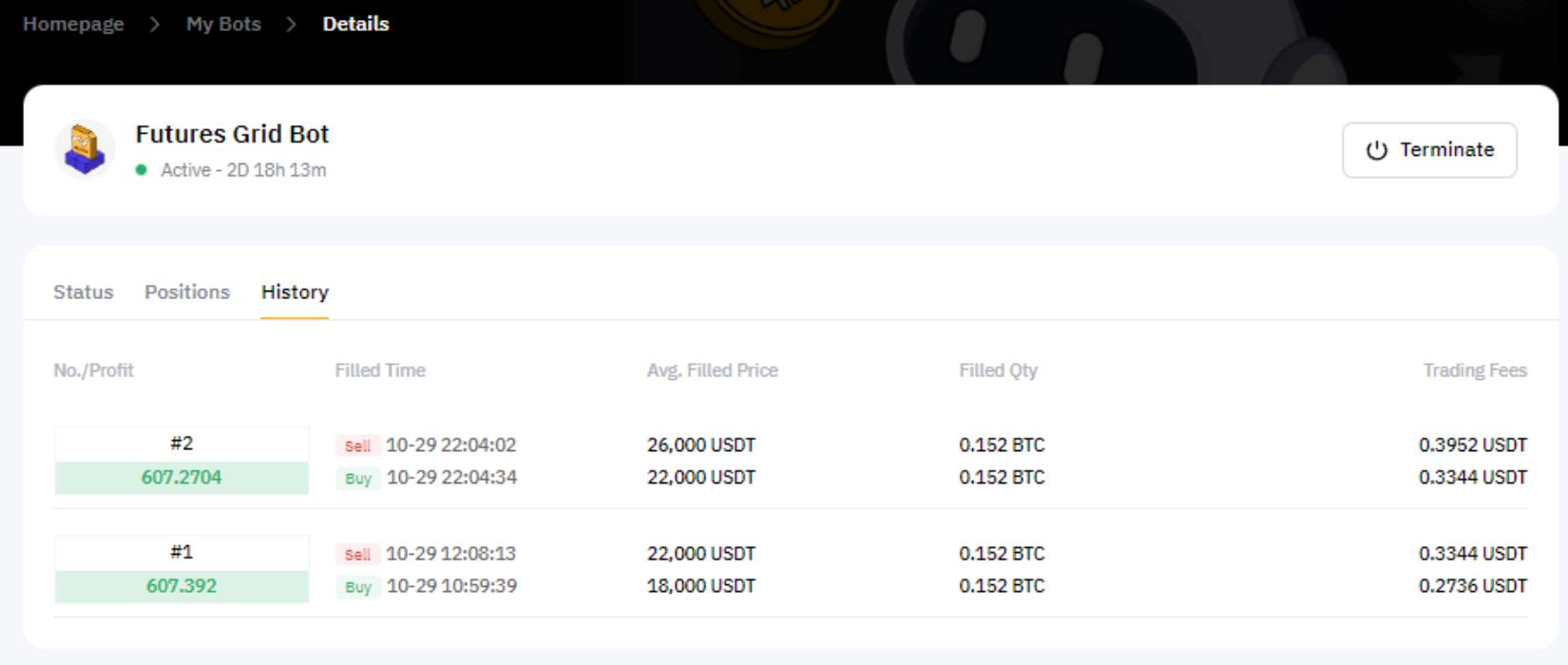Click the green 607.392 profit cell
The width and height of the screenshot is (1568, 665).
point(182,585)
